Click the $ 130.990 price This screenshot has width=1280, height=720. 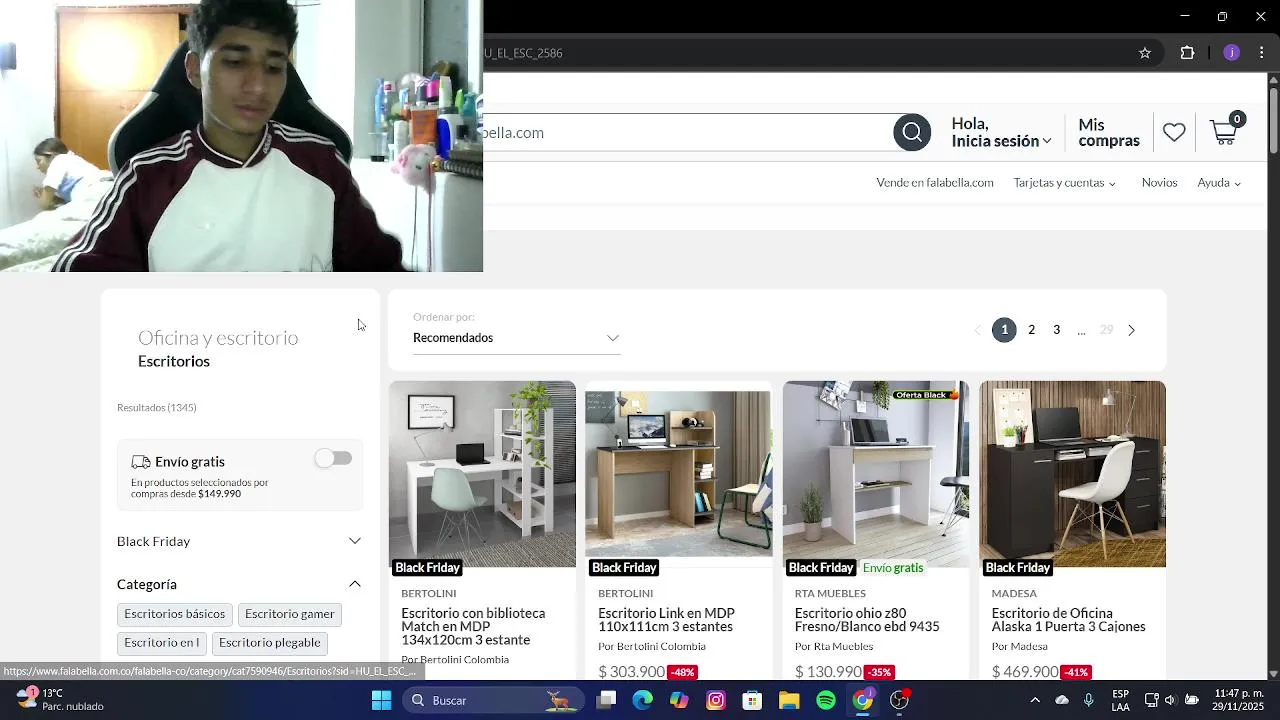coord(828,672)
